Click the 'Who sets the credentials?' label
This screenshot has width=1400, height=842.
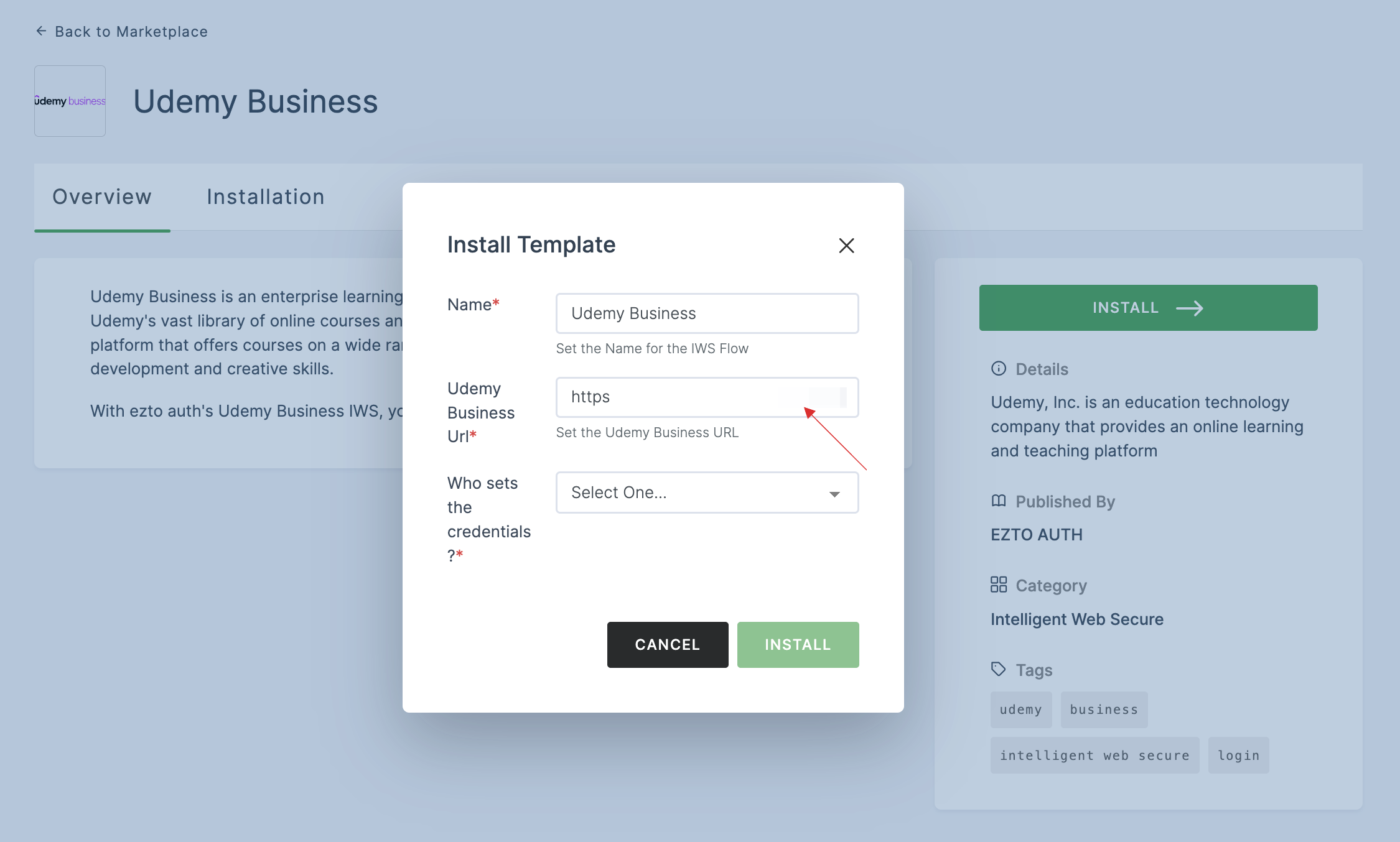tap(489, 519)
